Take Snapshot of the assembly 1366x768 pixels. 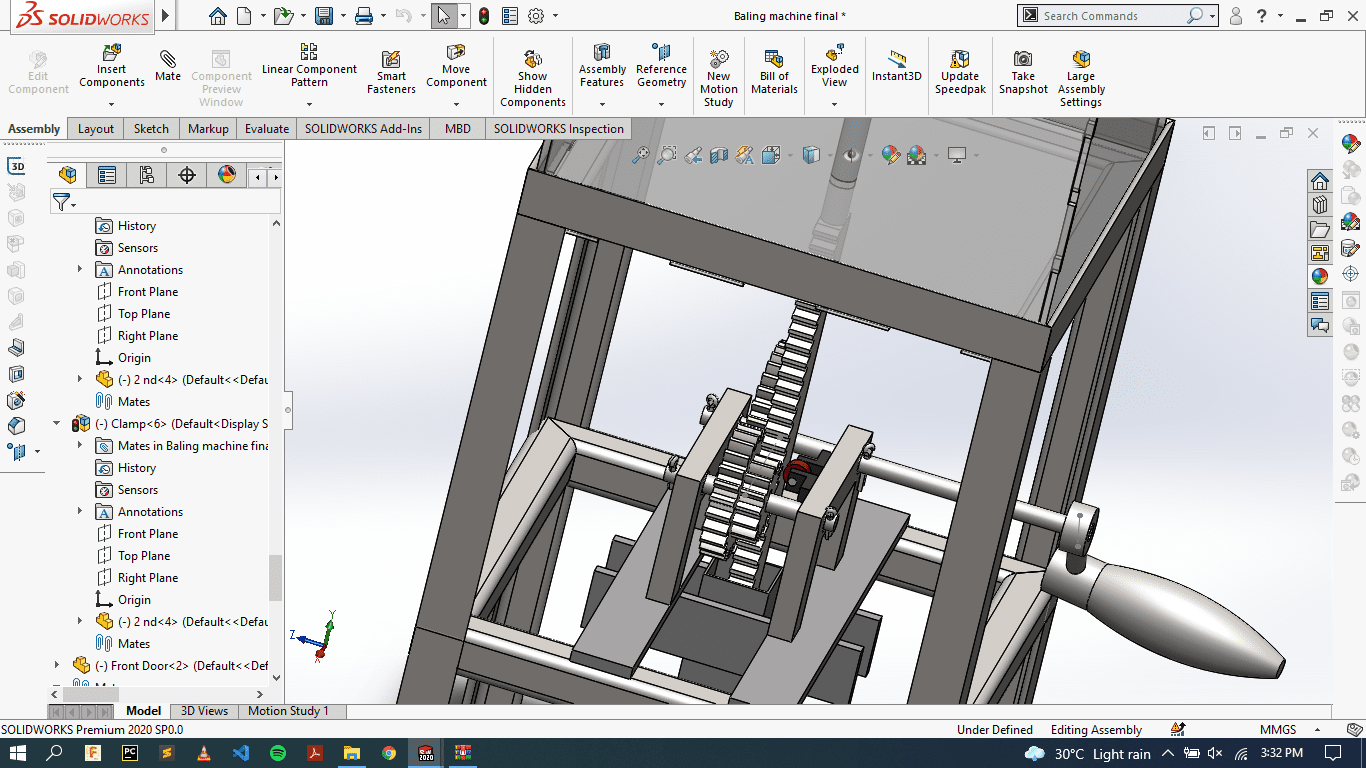pyautogui.click(x=1023, y=72)
